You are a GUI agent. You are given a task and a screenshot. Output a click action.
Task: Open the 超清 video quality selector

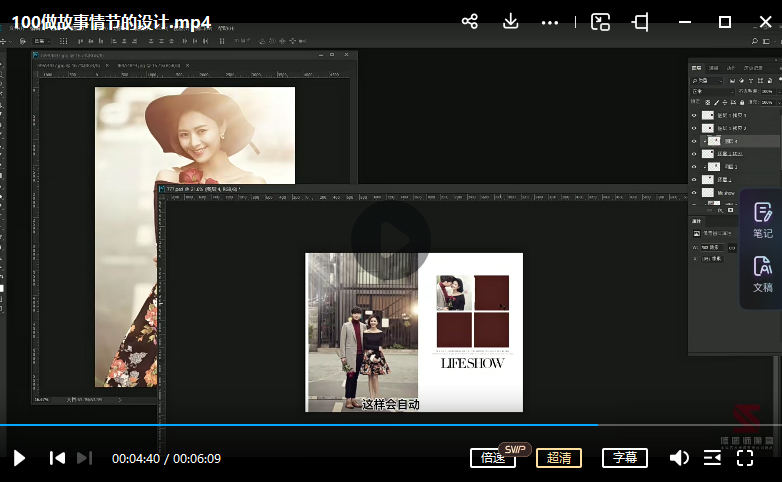[x=559, y=458]
